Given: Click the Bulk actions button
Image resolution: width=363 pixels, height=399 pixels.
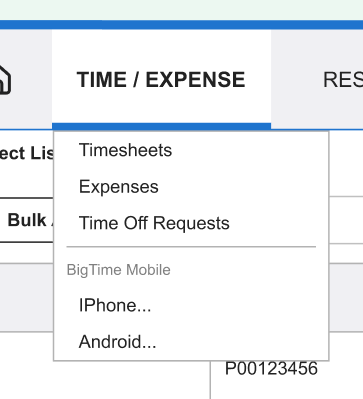Looking at the screenshot, I should [27, 220].
